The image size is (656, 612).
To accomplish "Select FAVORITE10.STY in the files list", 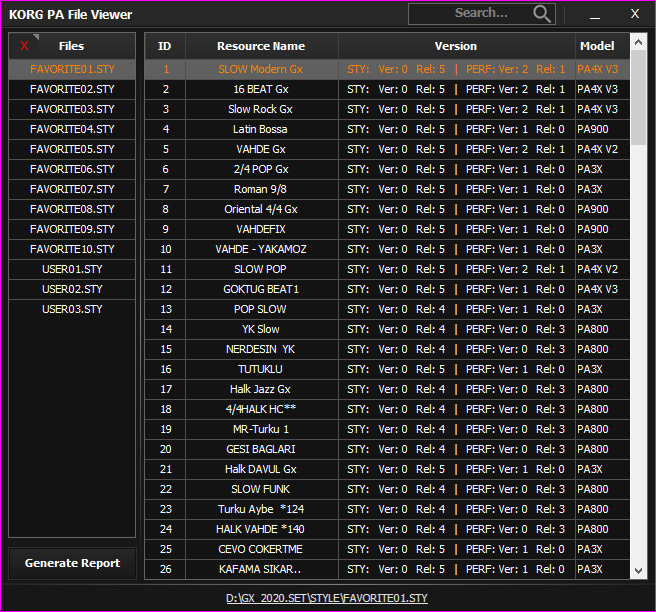I will pos(72,249).
